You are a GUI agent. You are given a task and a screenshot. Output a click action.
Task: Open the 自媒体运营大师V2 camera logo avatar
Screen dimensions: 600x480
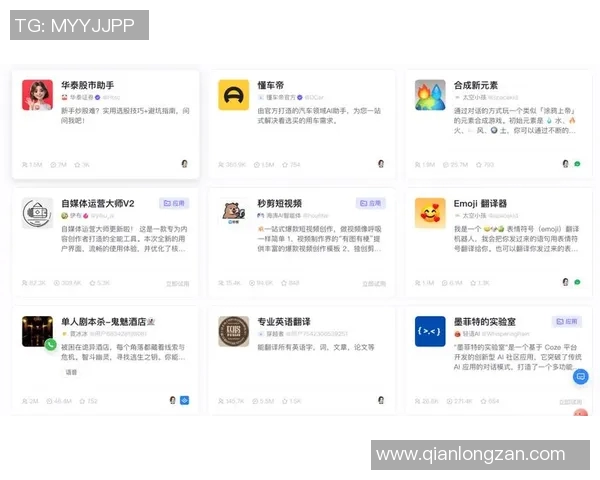37,213
